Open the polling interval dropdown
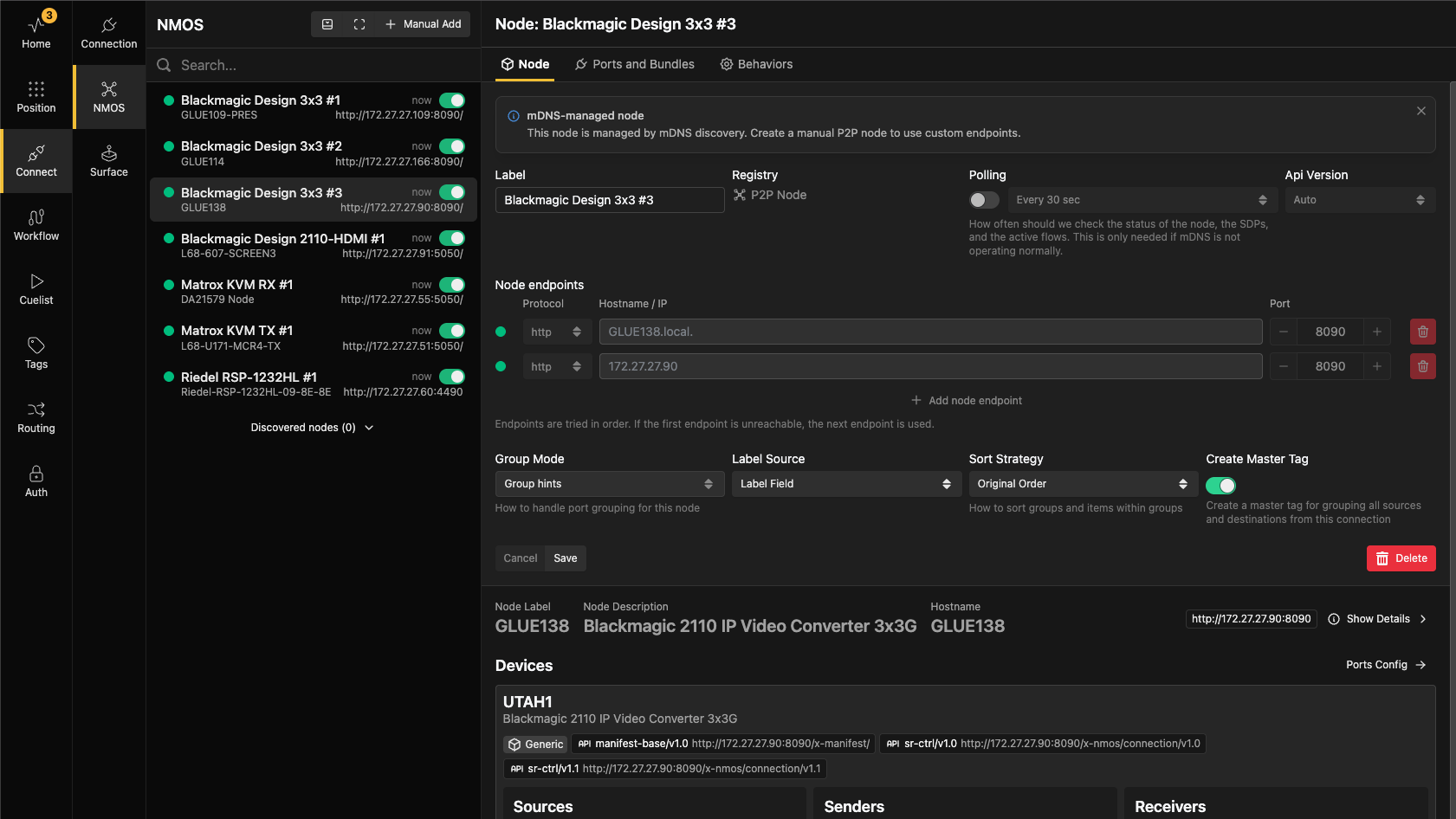1456x819 pixels. coord(1142,200)
